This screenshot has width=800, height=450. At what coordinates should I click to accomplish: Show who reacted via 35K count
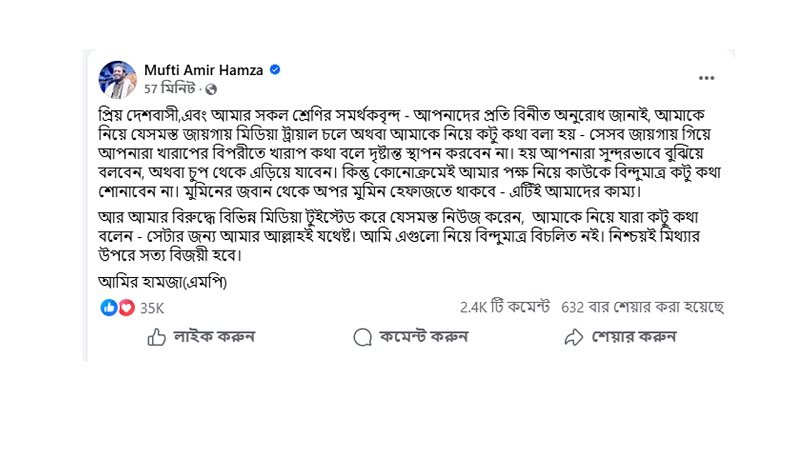(152, 307)
